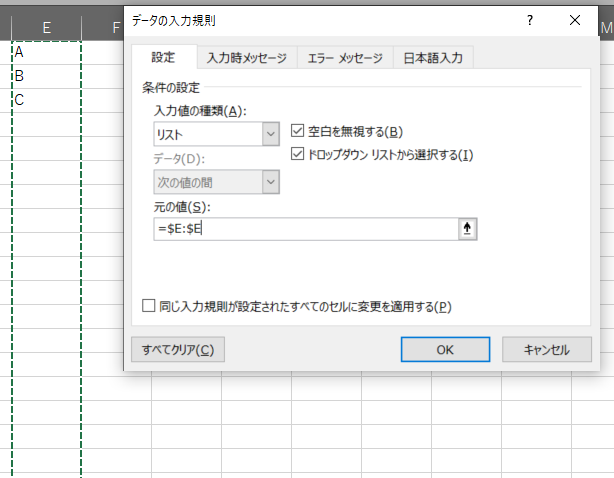Select cell containing A in column E
This screenshot has width=614, height=478.
pos(47,52)
